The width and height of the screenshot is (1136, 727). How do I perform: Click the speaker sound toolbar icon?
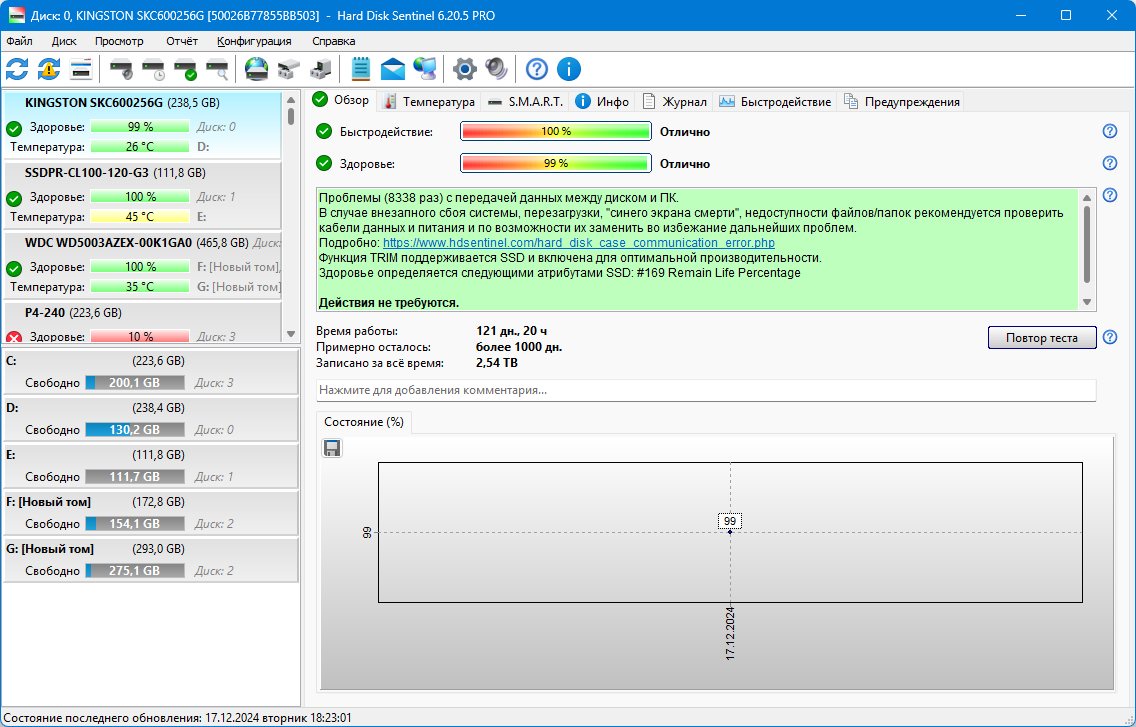[496, 70]
